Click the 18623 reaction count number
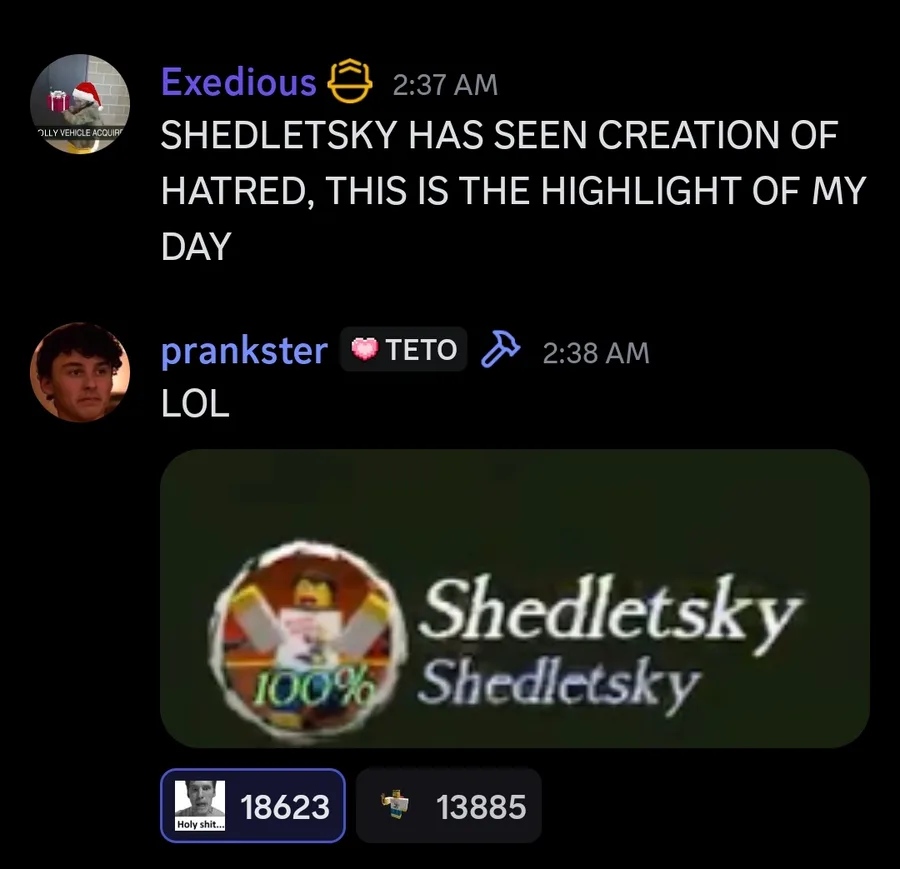Viewport: 900px width, 869px height. point(285,806)
